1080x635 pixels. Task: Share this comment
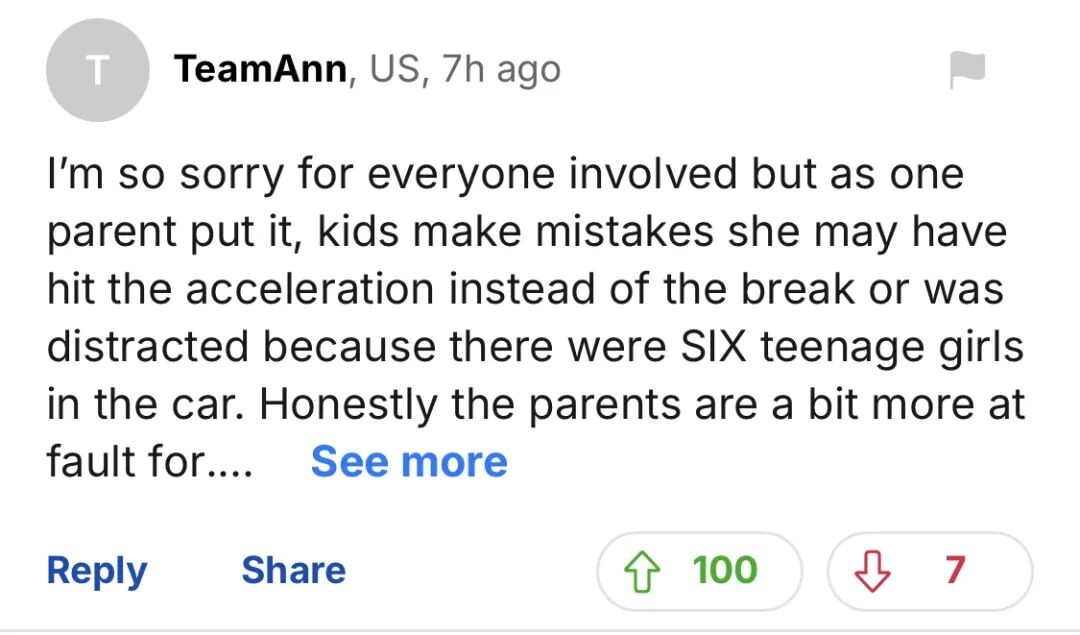point(293,570)
